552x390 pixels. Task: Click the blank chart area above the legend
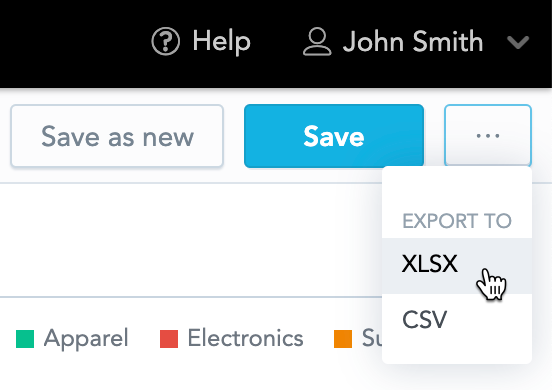[x=190, y=239]
